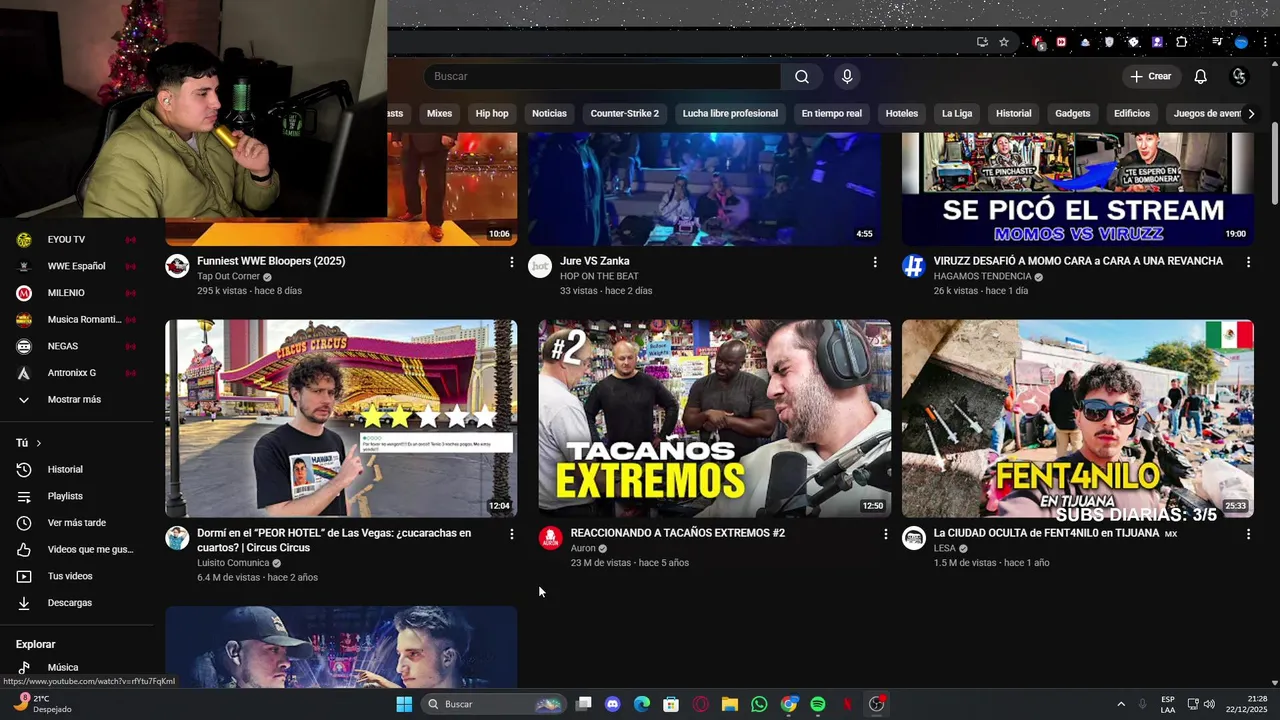This screenshot has height=720, width=1280.
Task: Click the Luisito Comunica channel avatar
Action: pos(177,538)
